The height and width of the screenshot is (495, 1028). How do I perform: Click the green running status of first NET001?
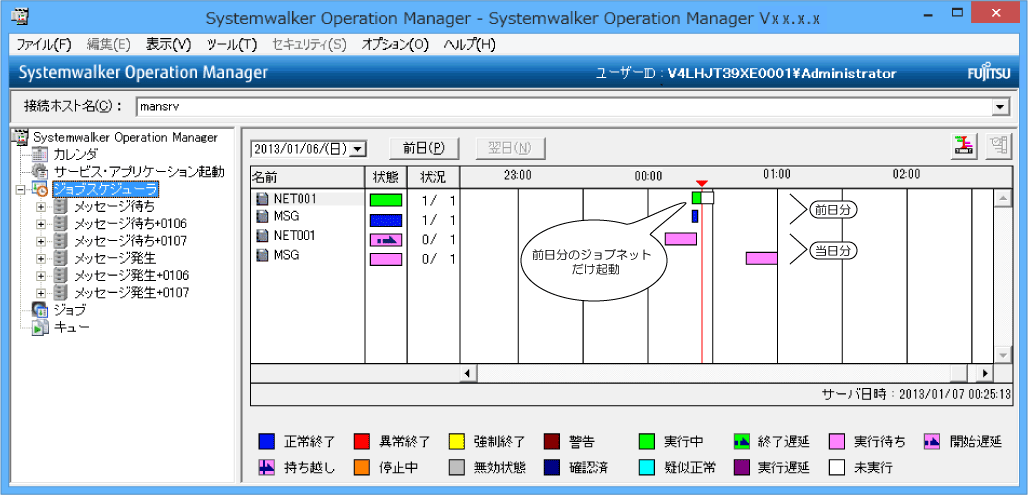(386, 201)
